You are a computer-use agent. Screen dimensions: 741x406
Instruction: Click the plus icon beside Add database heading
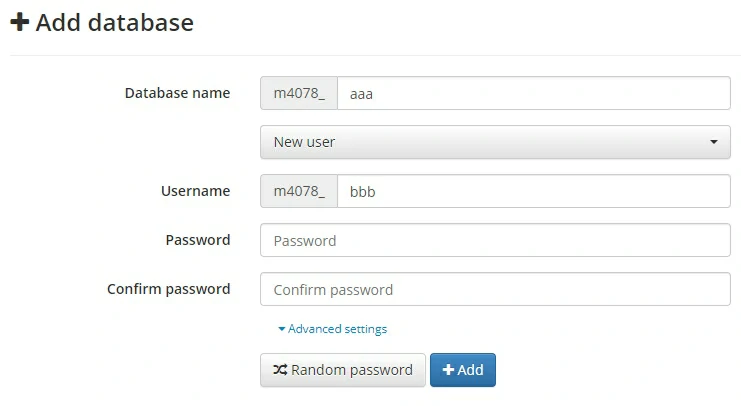20,22
